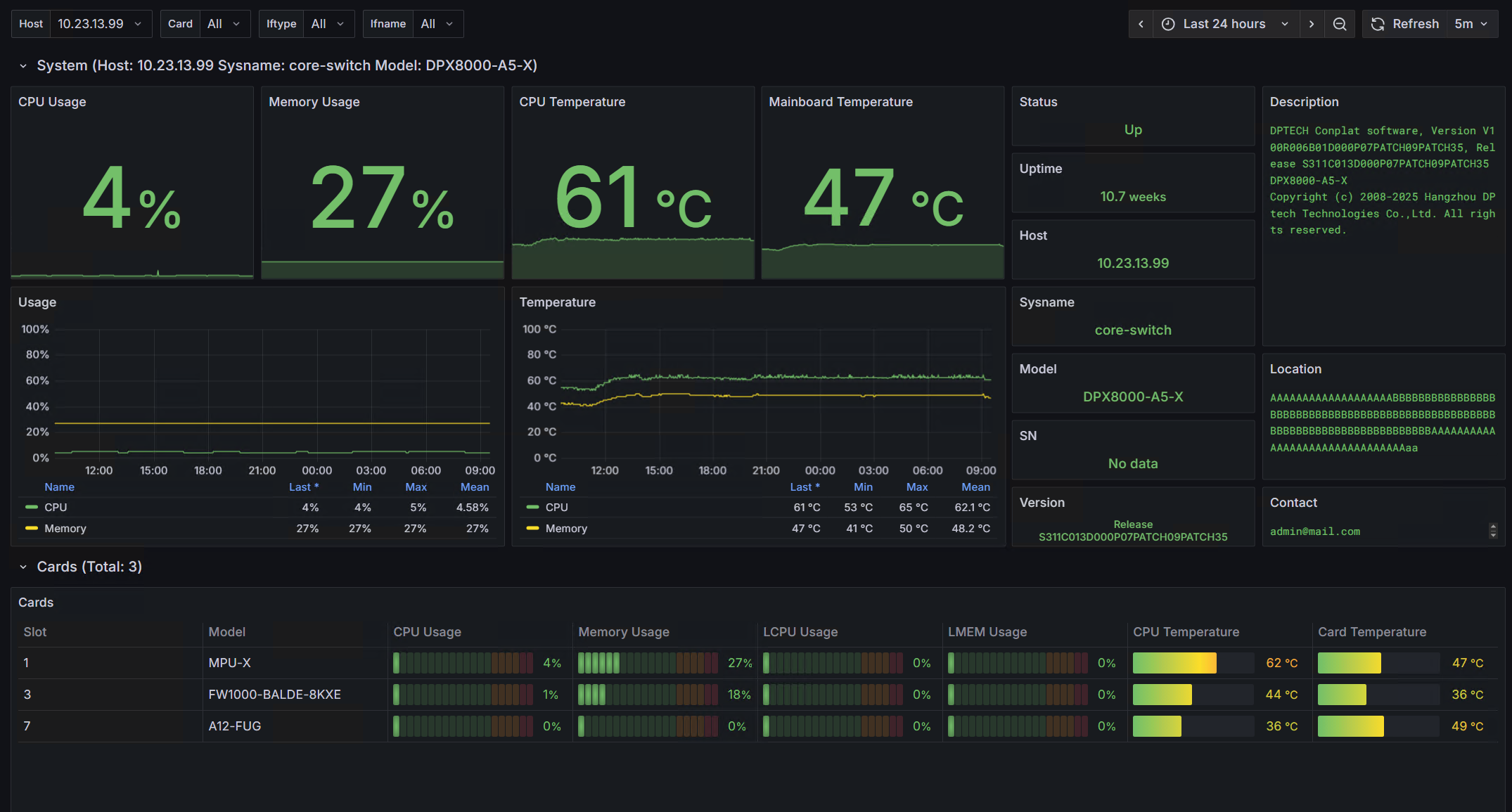Screen dimensions: 1512x812
Task: Open the Last 24 hours time picker
Action: point(1226,24)
